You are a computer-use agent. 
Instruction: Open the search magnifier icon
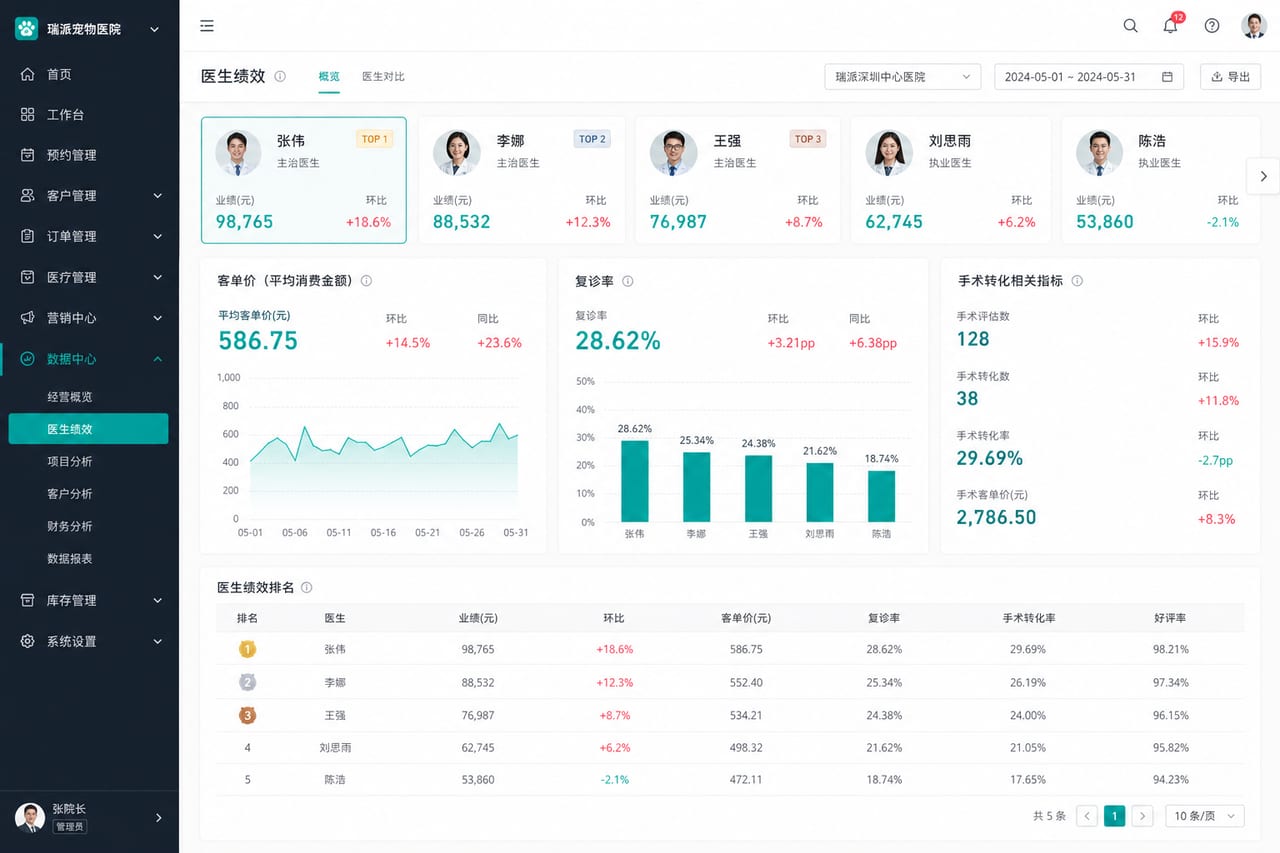1130,26
